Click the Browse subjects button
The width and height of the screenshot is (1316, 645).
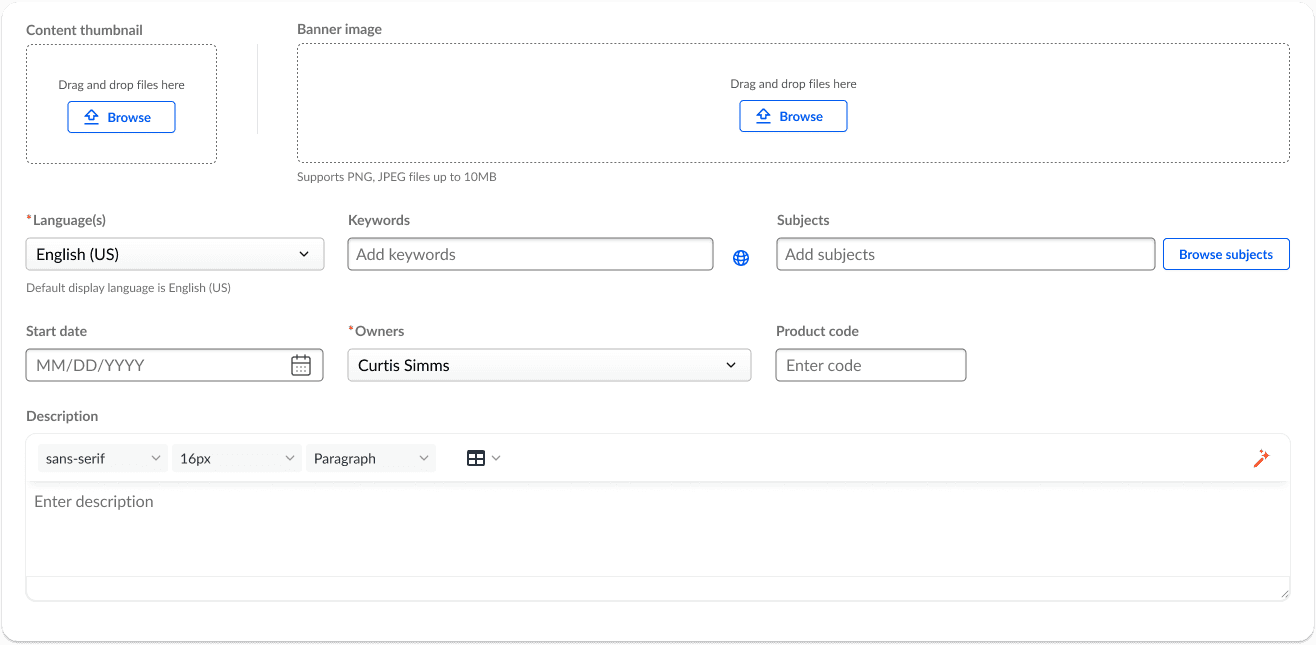(1225, 254)
